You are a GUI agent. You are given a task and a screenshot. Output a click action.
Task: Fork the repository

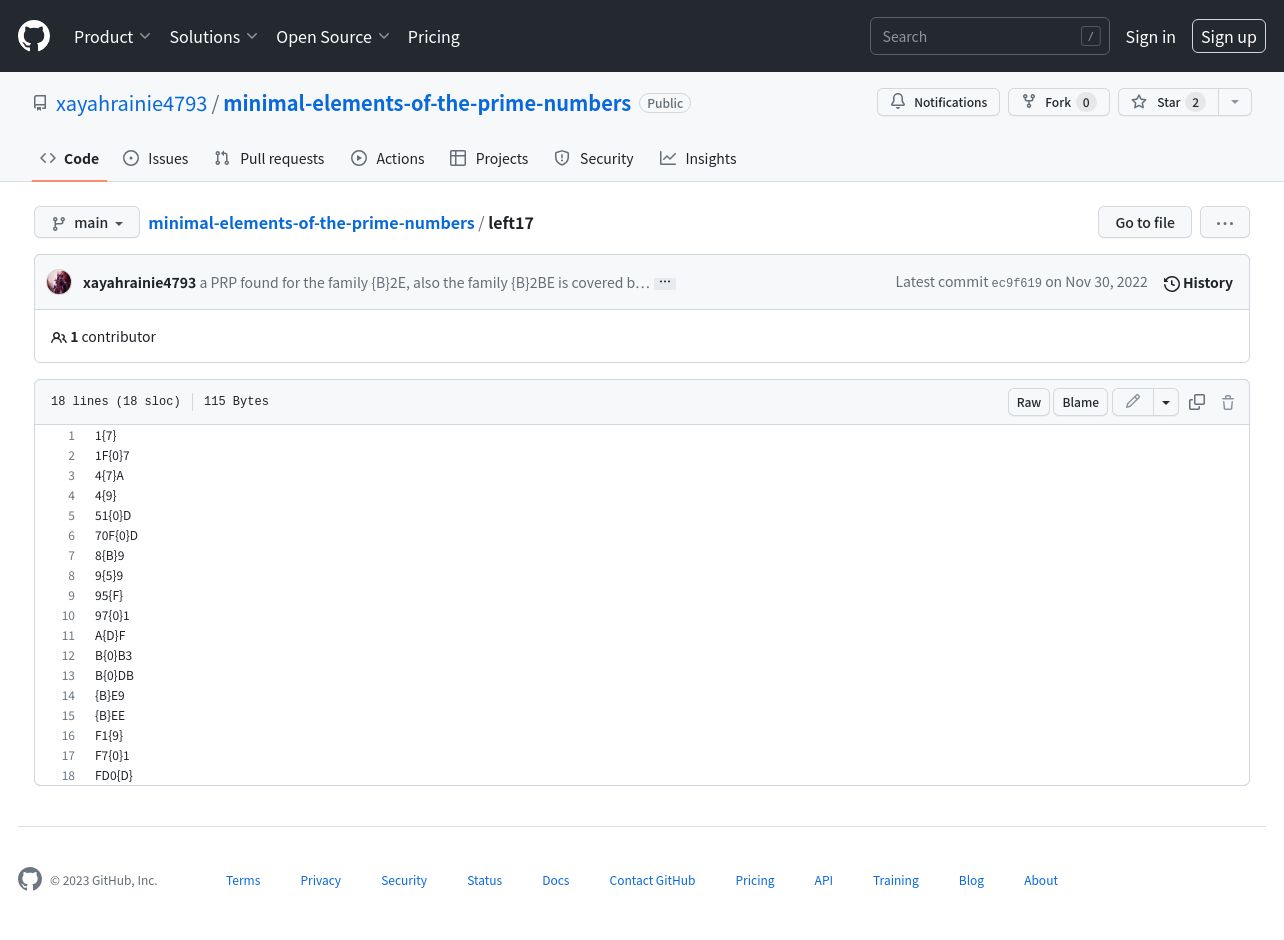pos(1058,102)
